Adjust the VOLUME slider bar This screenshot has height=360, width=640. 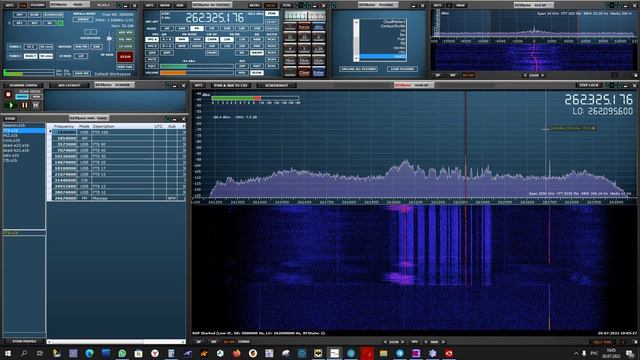[x=197, y=73]
